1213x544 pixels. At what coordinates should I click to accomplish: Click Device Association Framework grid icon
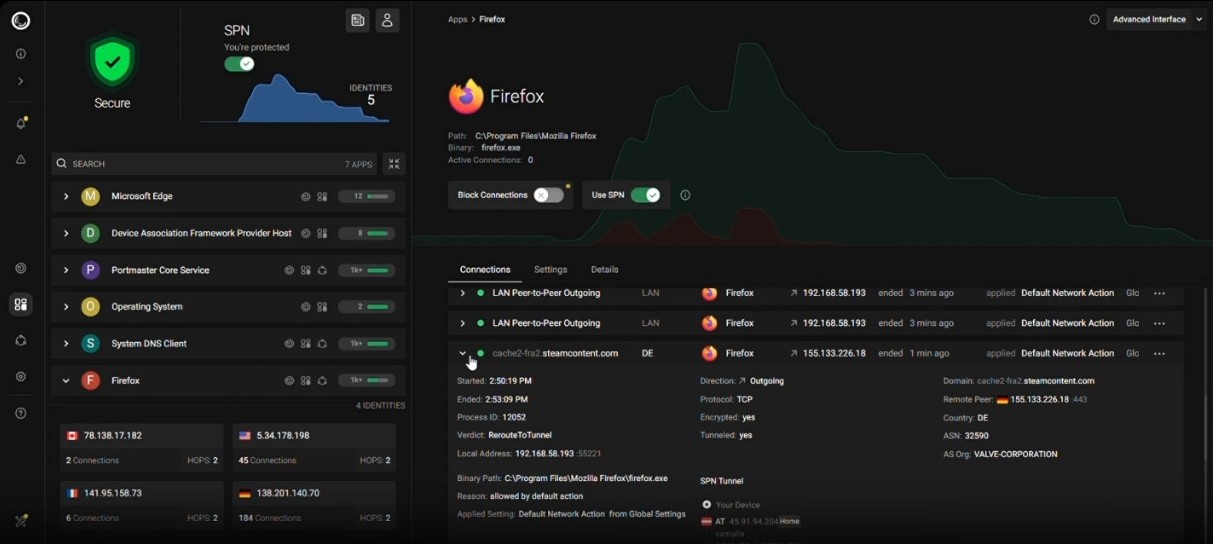pos(322,233)
